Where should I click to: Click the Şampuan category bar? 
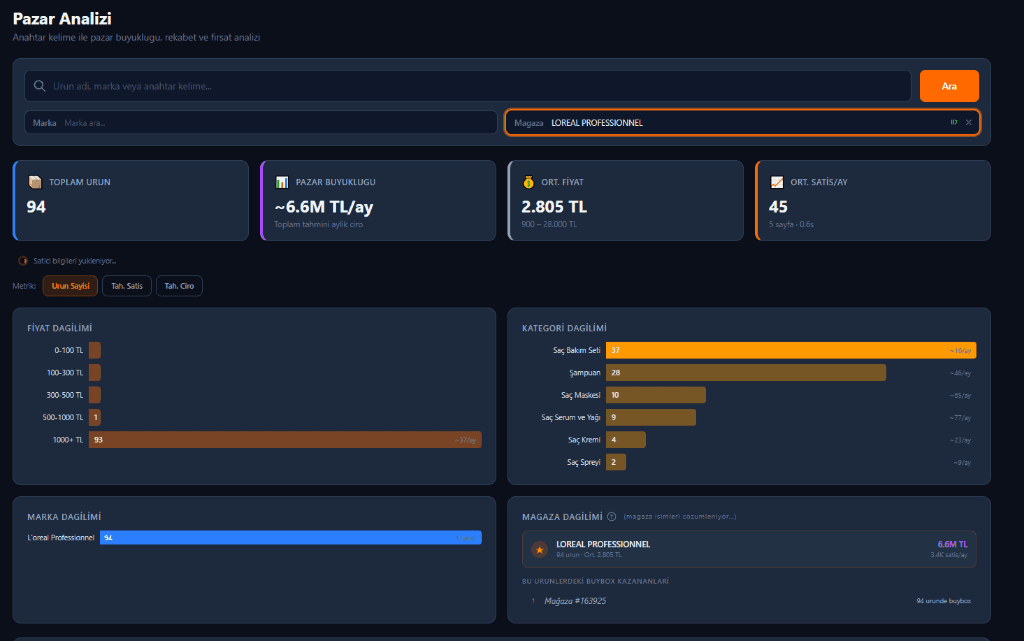point(745,373)
